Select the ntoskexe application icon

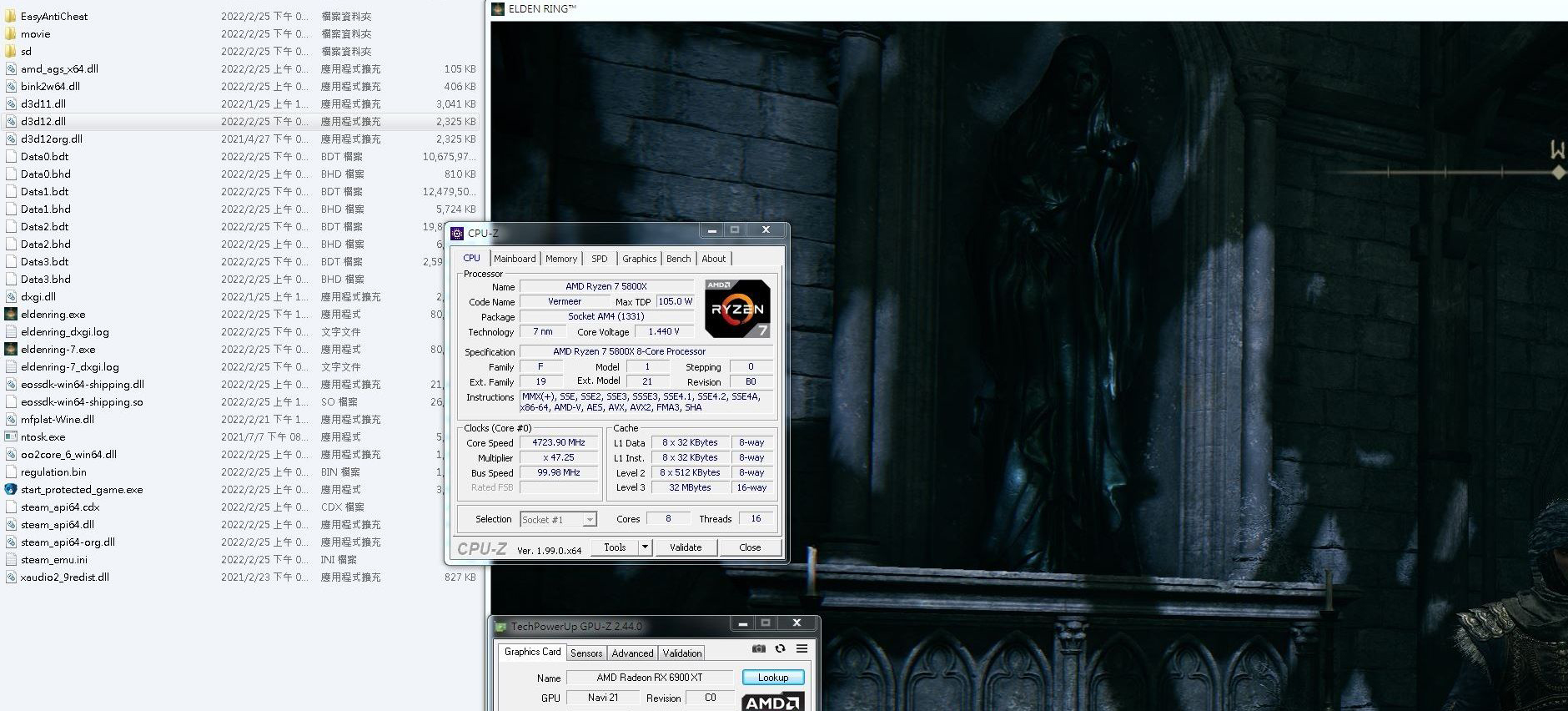[11, 437]
